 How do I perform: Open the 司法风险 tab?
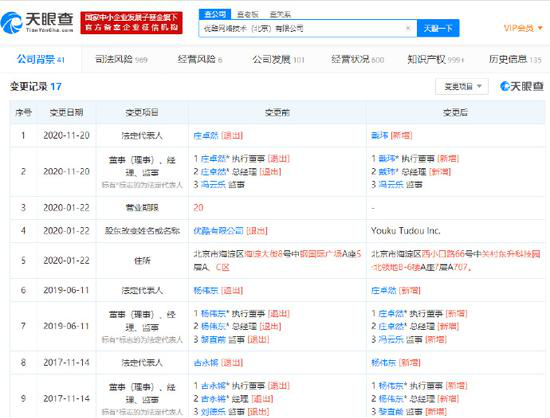pos(121,59)
